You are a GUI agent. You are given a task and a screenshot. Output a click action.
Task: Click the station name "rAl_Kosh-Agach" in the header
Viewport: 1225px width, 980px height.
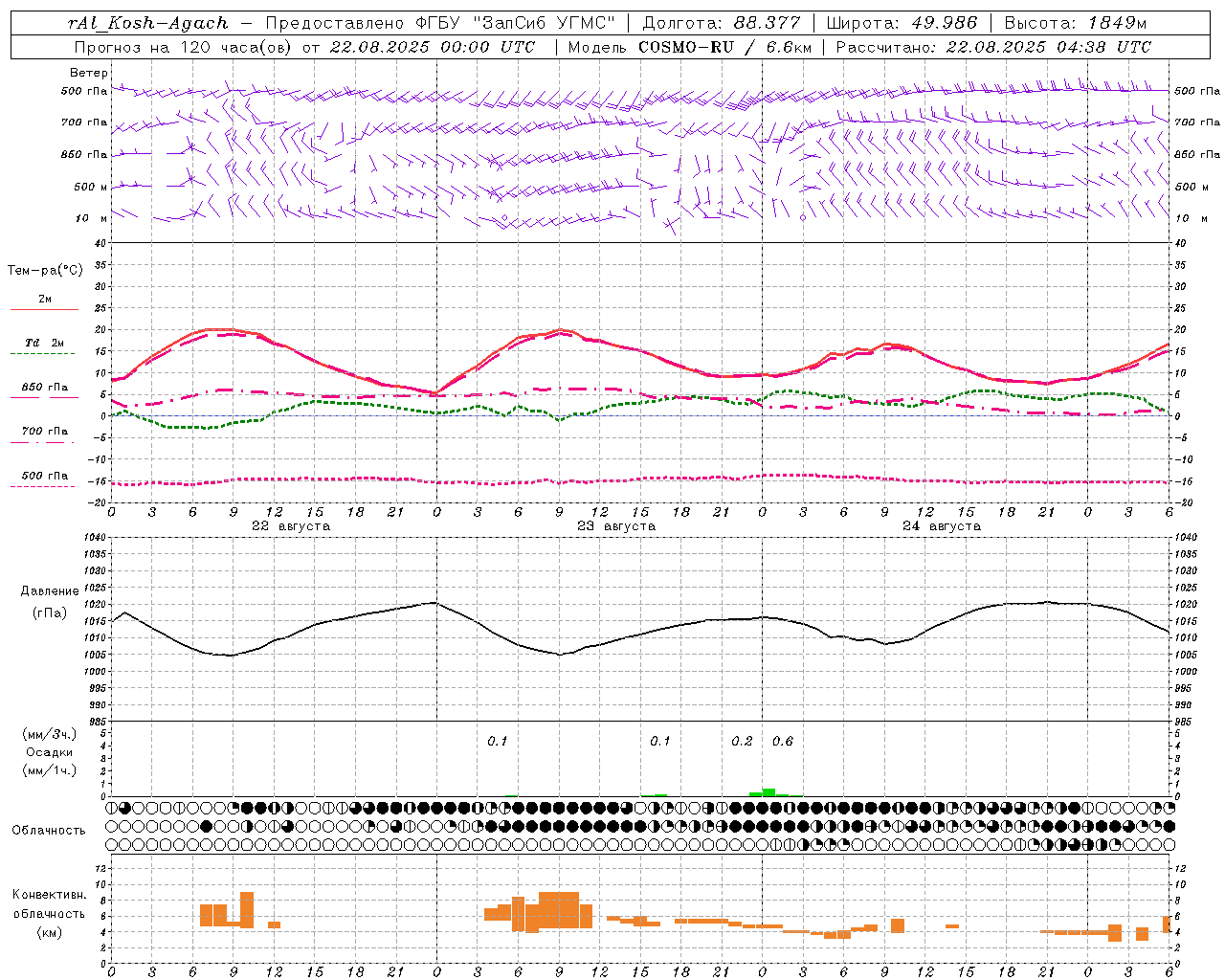pos(148,23)
